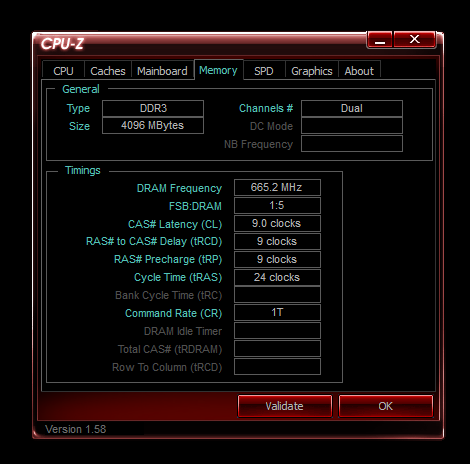Click the Size label
Screen dimensions: 470x464
coord(79,126)
